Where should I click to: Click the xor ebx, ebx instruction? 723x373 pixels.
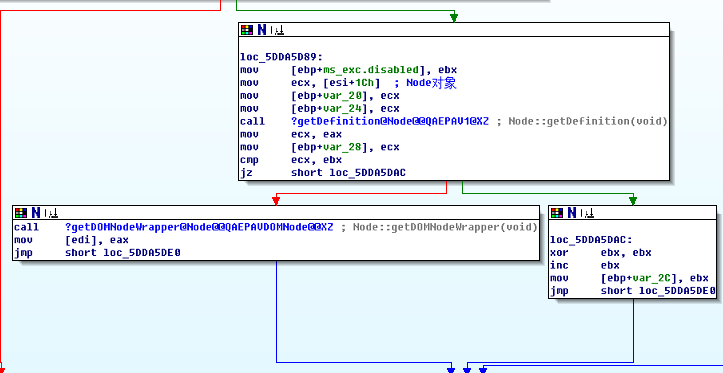tap(601, 253)
